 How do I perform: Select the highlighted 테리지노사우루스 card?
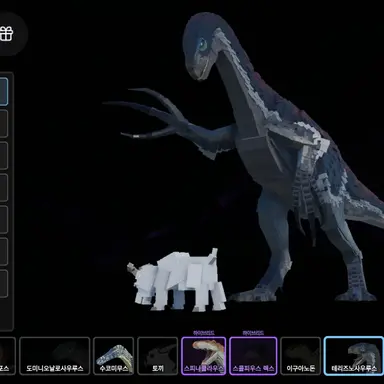(x=354, y=356)
